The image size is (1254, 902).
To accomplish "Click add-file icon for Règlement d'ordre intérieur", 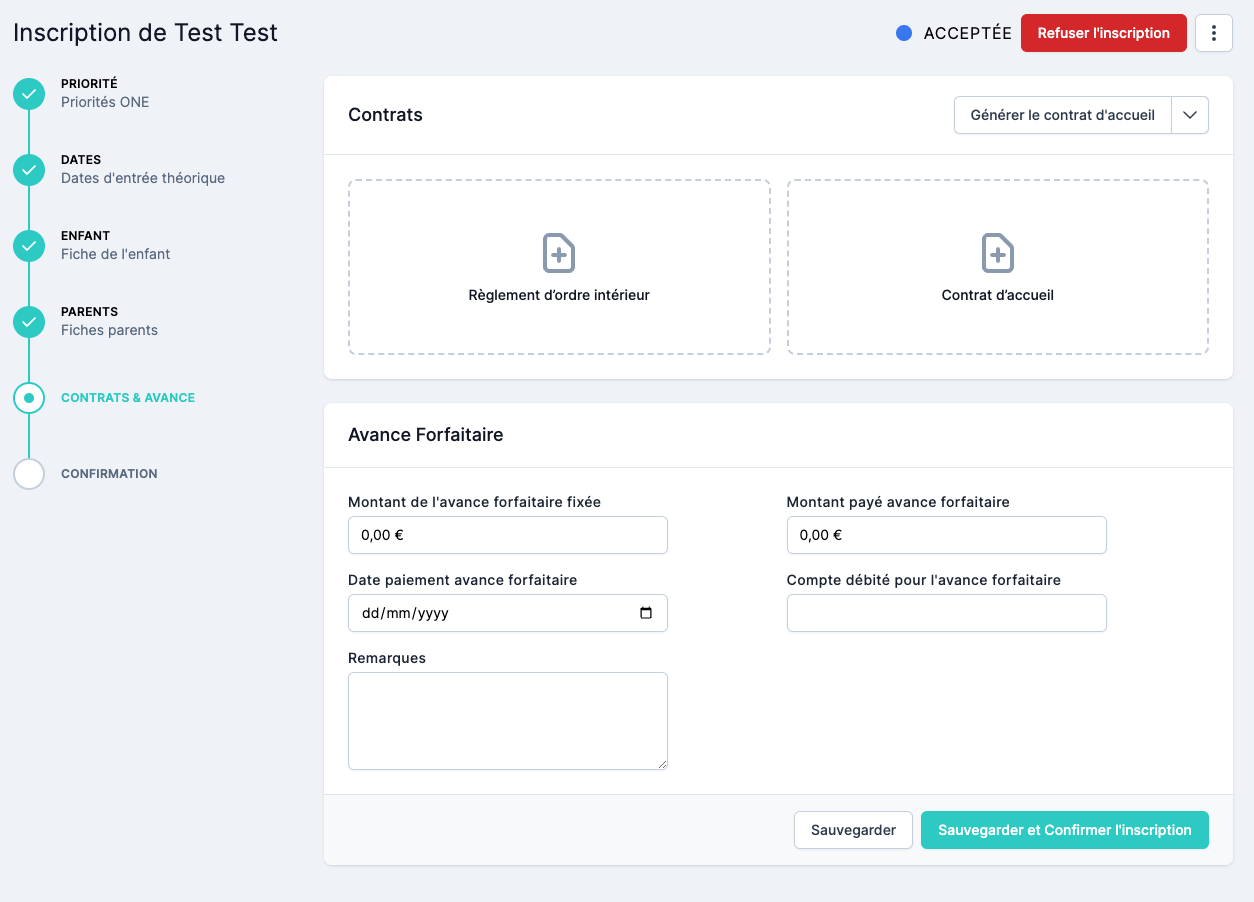I will pyautogui.click(x=558, y=253).
